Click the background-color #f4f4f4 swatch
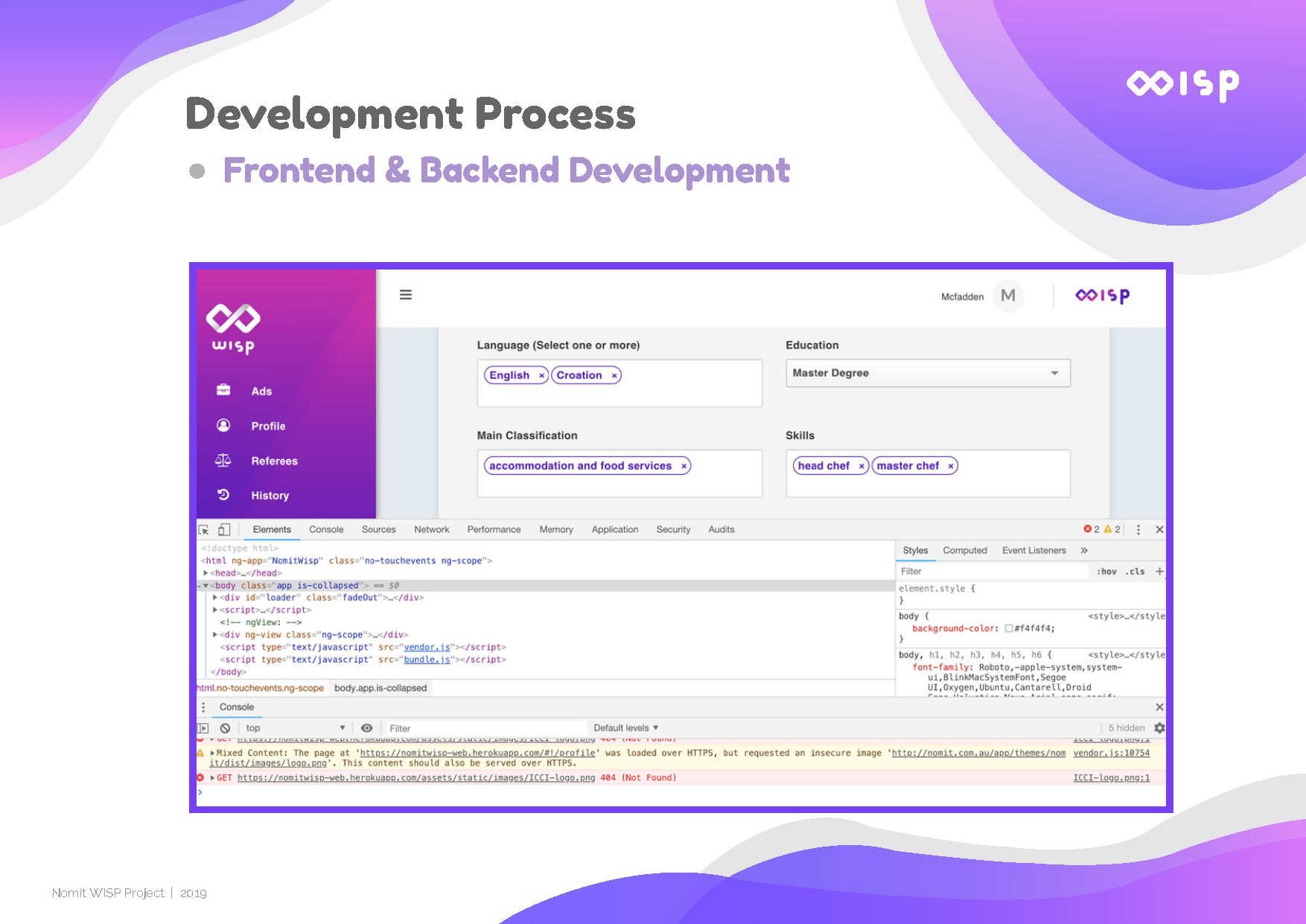 (x=1009, y=628)
